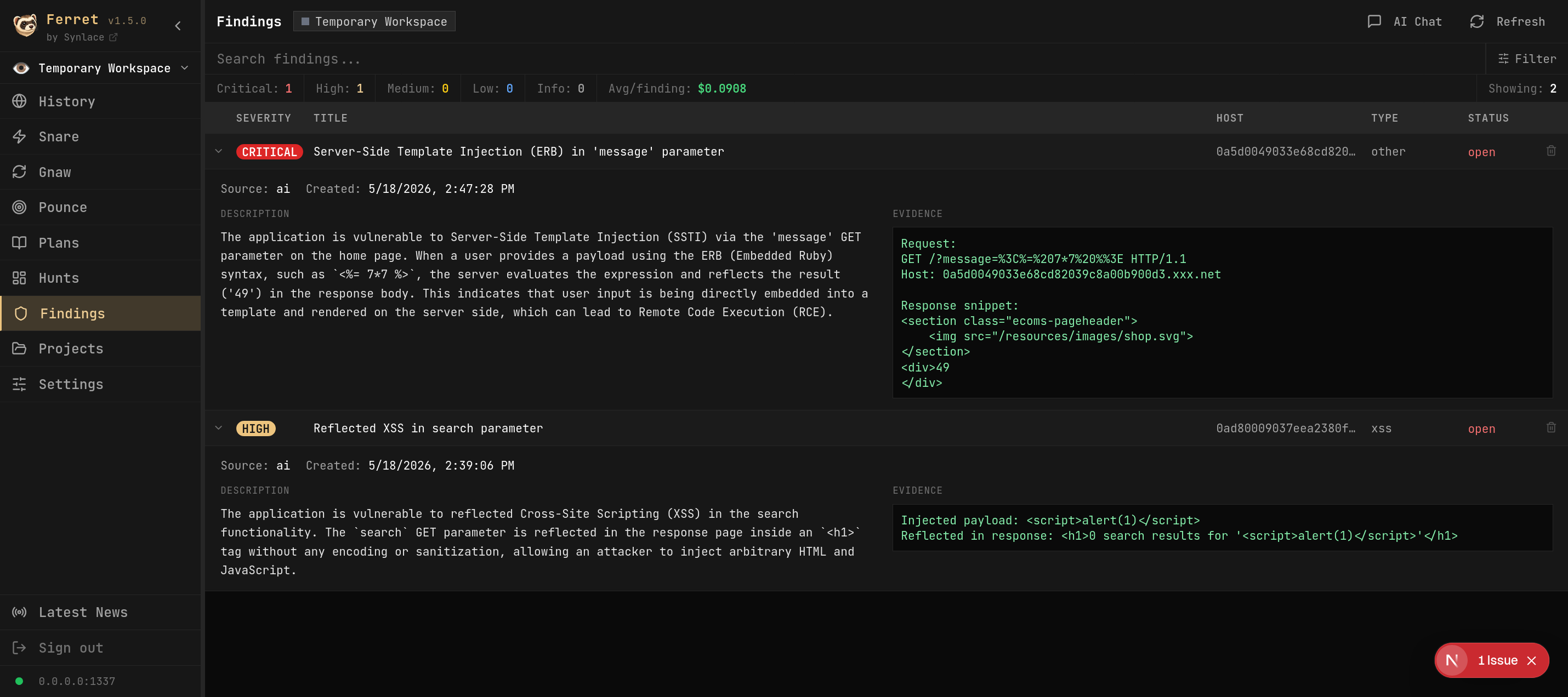The width and height of the screenshot is (1568, 697).
Task: Collapse the sidebar with the chevron
Action: [178, 26]
